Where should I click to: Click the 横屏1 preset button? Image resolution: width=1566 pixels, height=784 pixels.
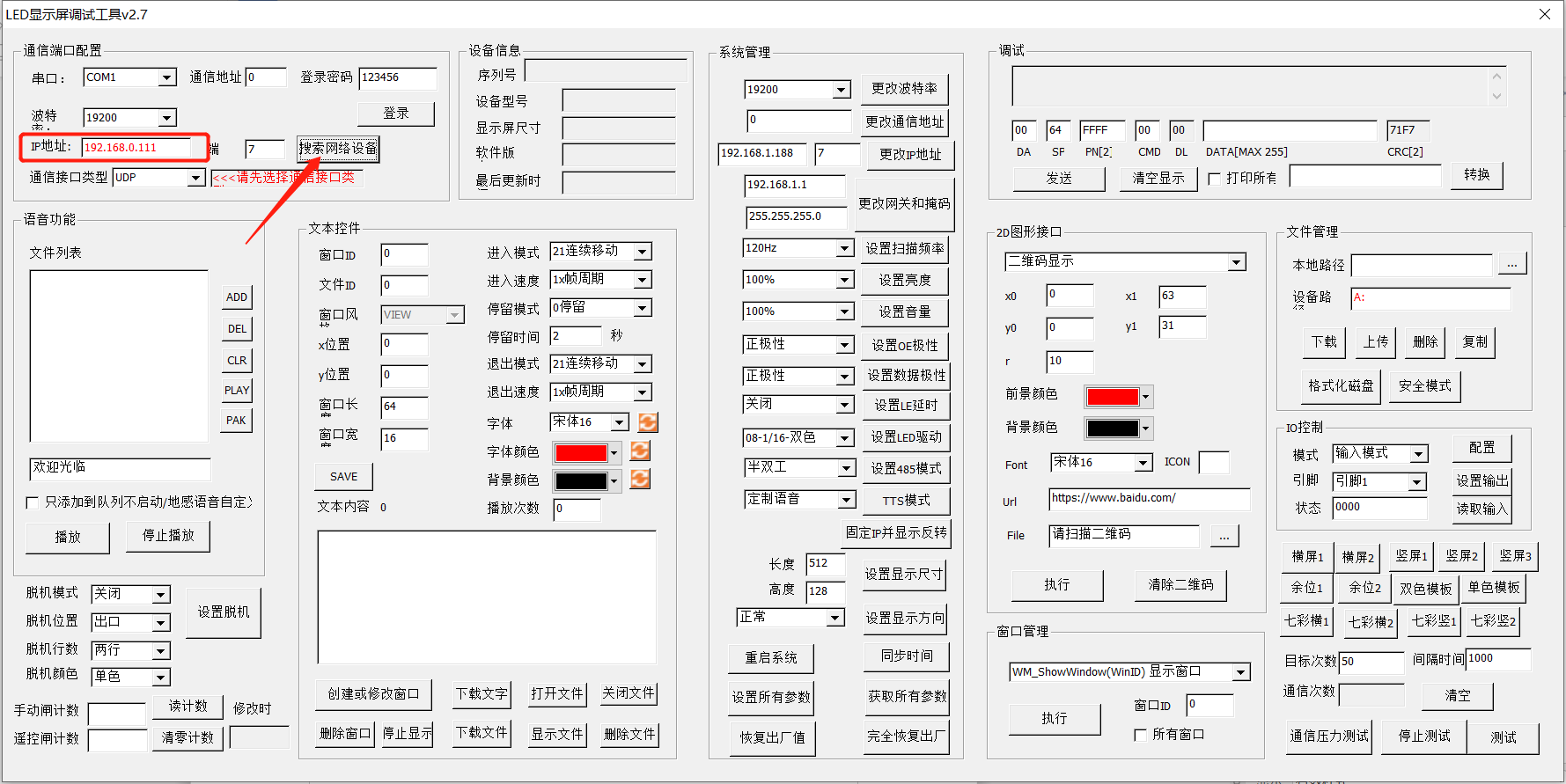(1307, 556)
